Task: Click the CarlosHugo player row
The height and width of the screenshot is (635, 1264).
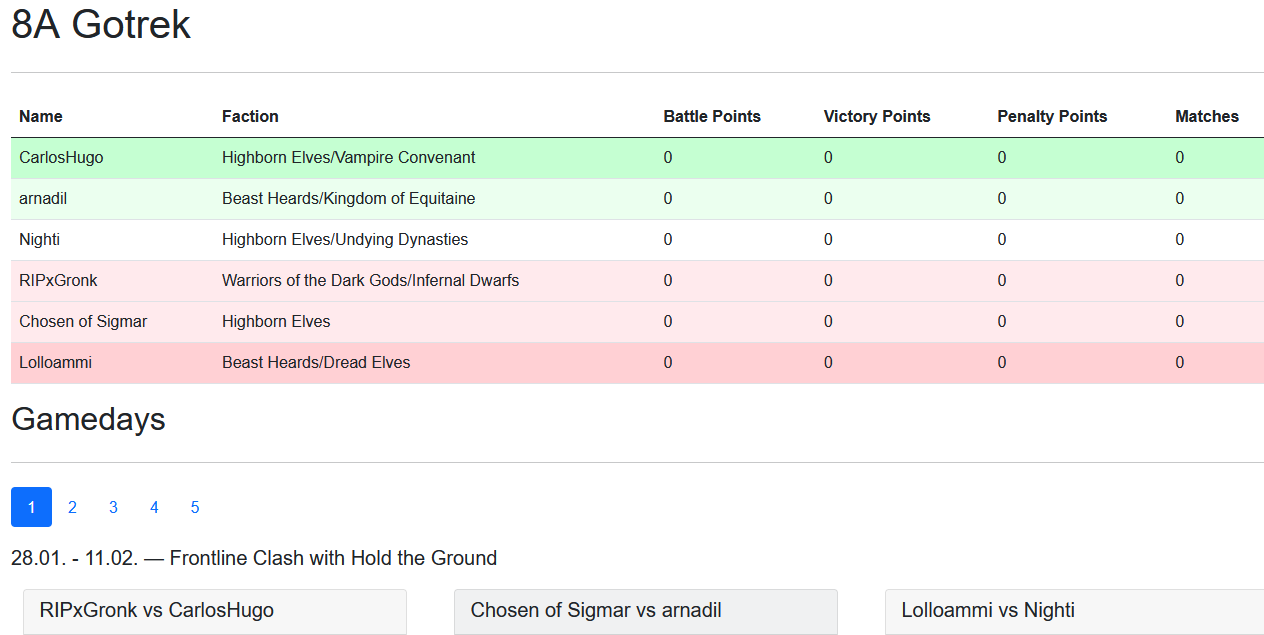Action: [x=637, y=158]
